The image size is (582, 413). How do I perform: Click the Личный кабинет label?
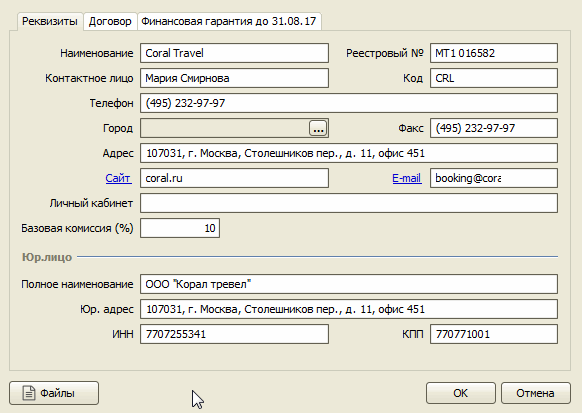click(x=91, y=203)
